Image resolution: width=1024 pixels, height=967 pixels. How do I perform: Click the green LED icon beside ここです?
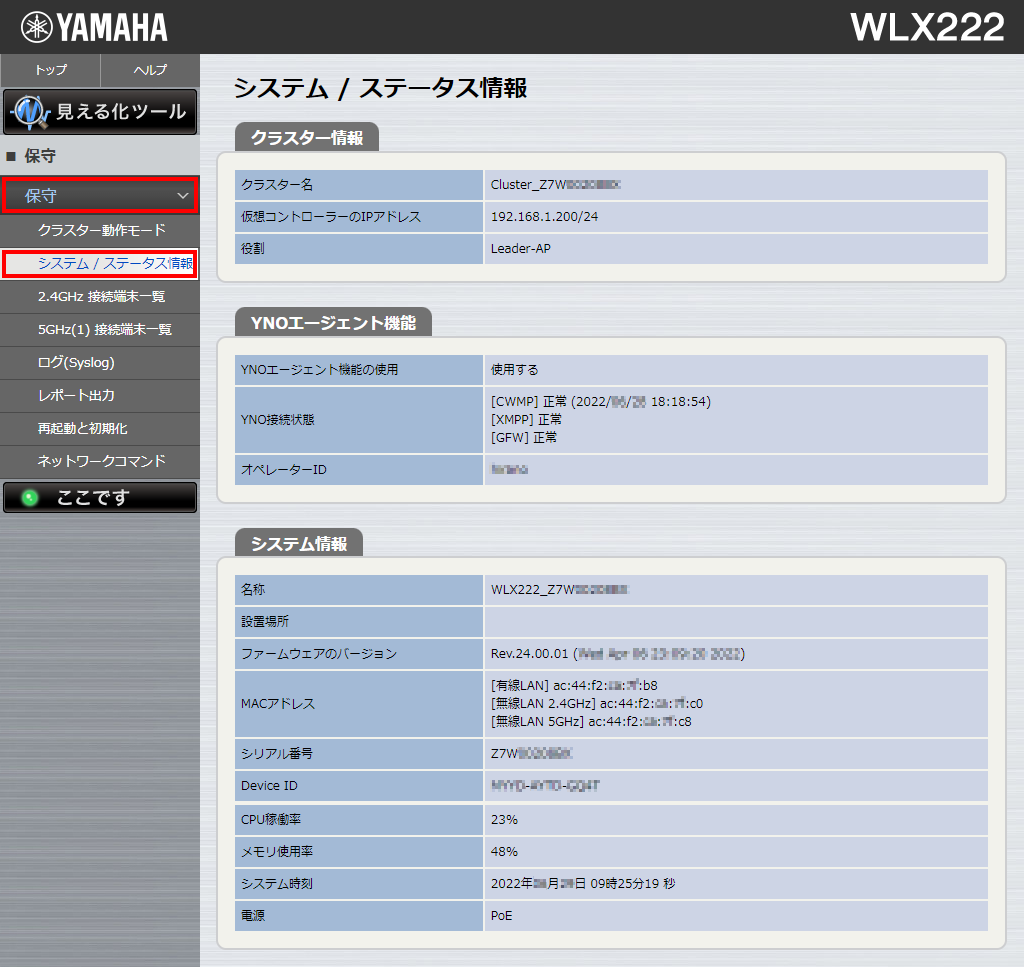click(30, 498)
